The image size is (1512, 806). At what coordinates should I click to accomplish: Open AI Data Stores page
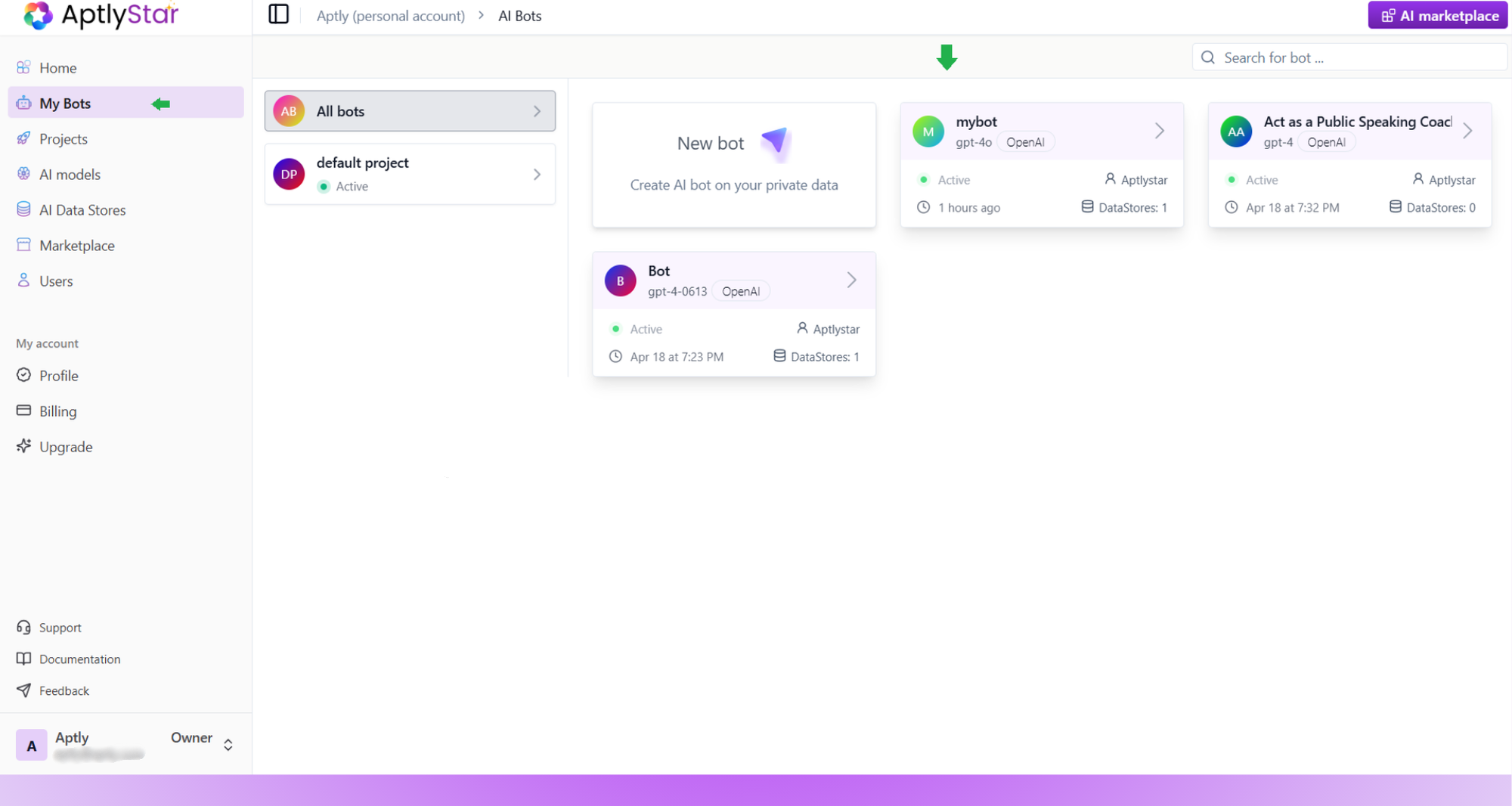125,209
